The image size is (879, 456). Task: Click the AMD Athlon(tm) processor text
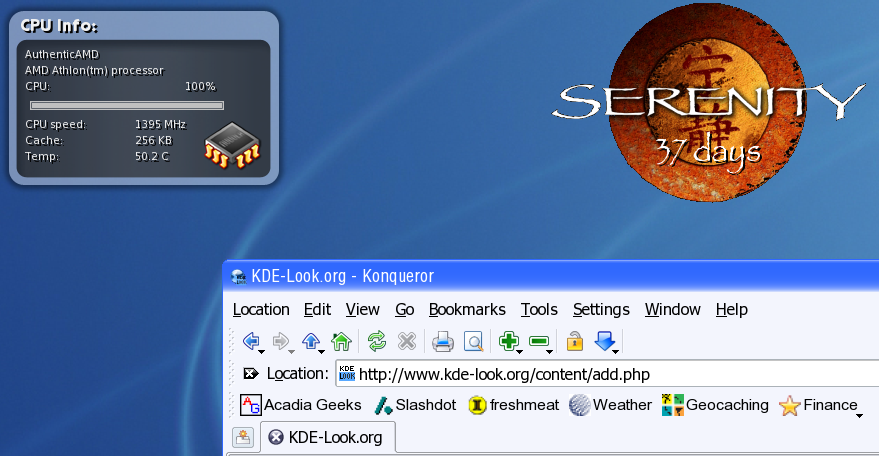click(x=94, y=70)
